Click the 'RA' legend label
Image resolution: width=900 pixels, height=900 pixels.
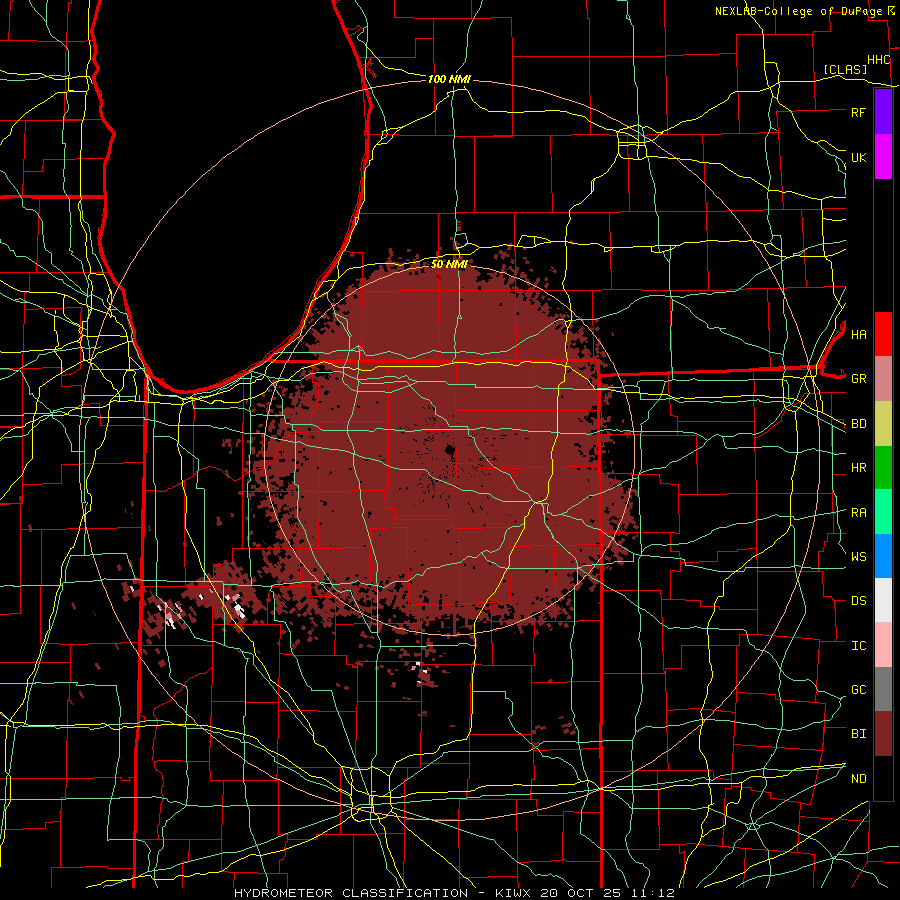pos(858,513)
